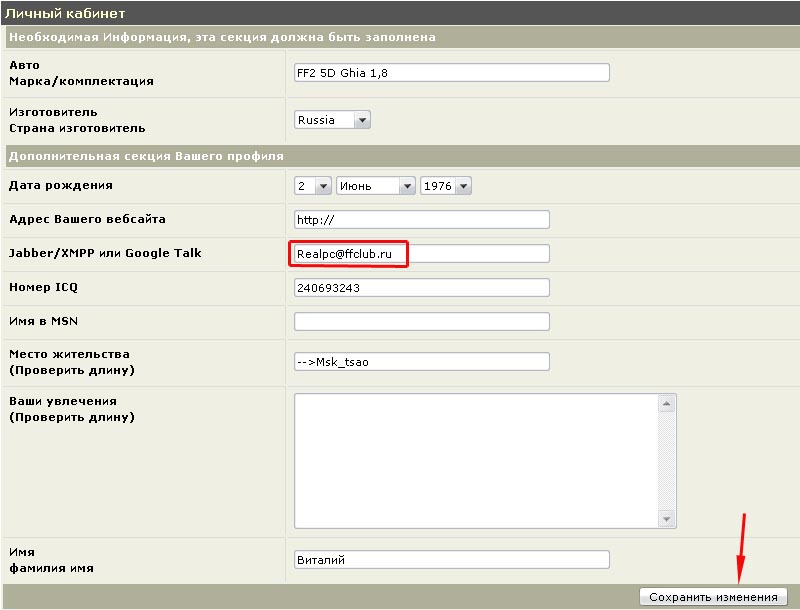Click the 'фамилия имя' label
The height and width of the screenshot is (610, 800).
pos(51,568)
